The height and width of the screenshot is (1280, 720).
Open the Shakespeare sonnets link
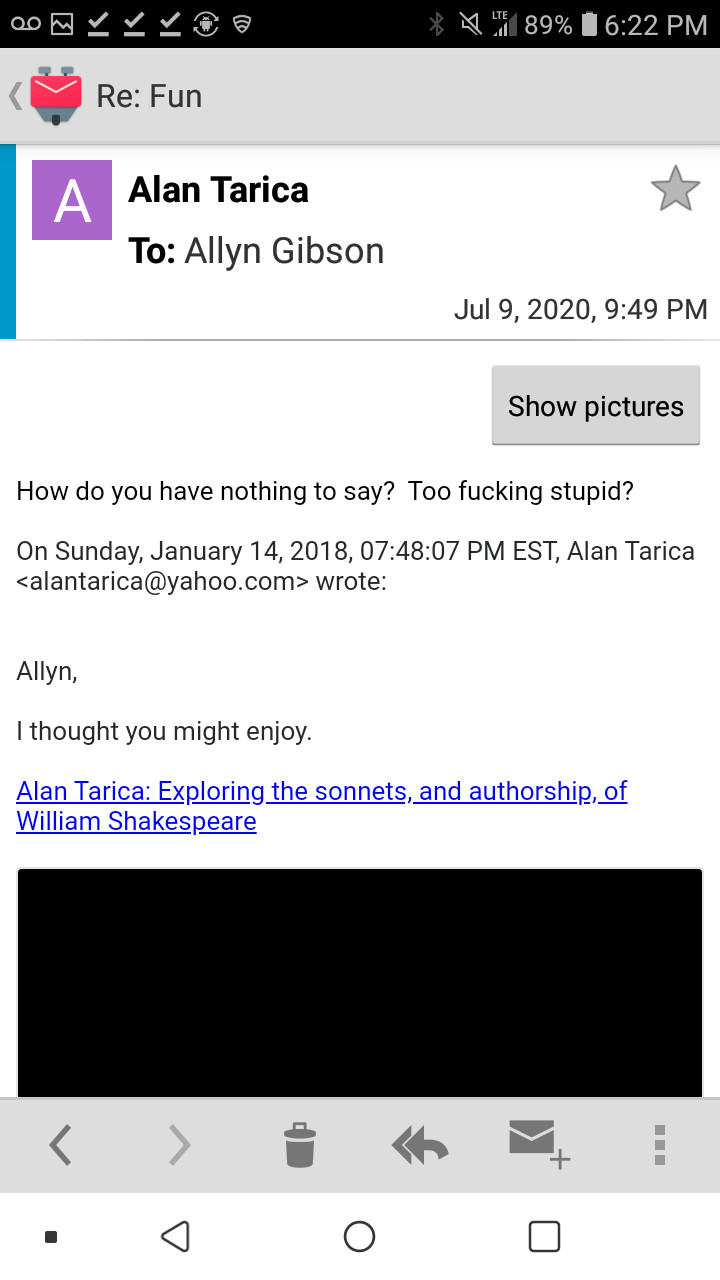pos(321,806)
